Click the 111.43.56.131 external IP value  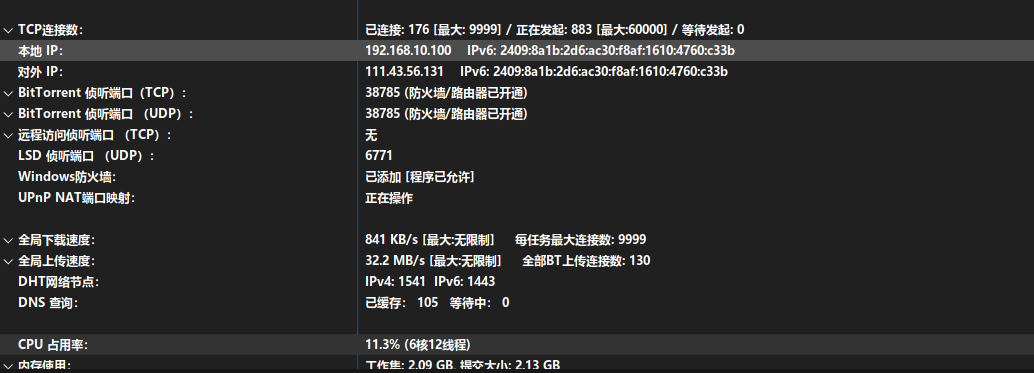tap(404, 72)
